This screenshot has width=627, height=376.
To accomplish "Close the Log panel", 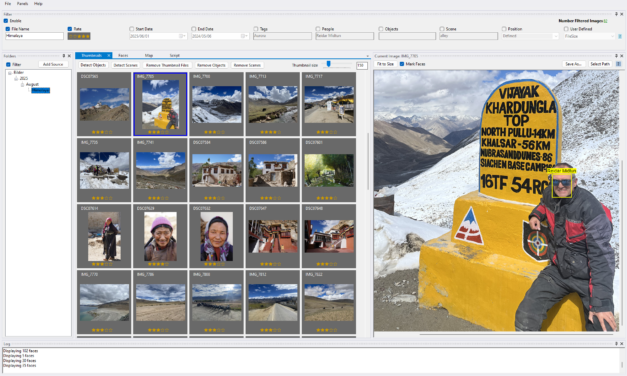I will point(621,344).
